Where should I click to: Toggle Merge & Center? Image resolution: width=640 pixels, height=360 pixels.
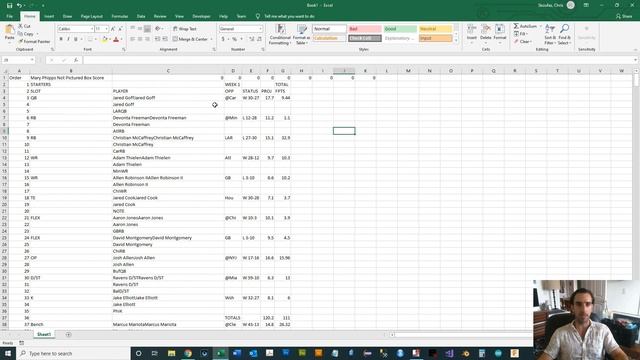click(190, 39)
